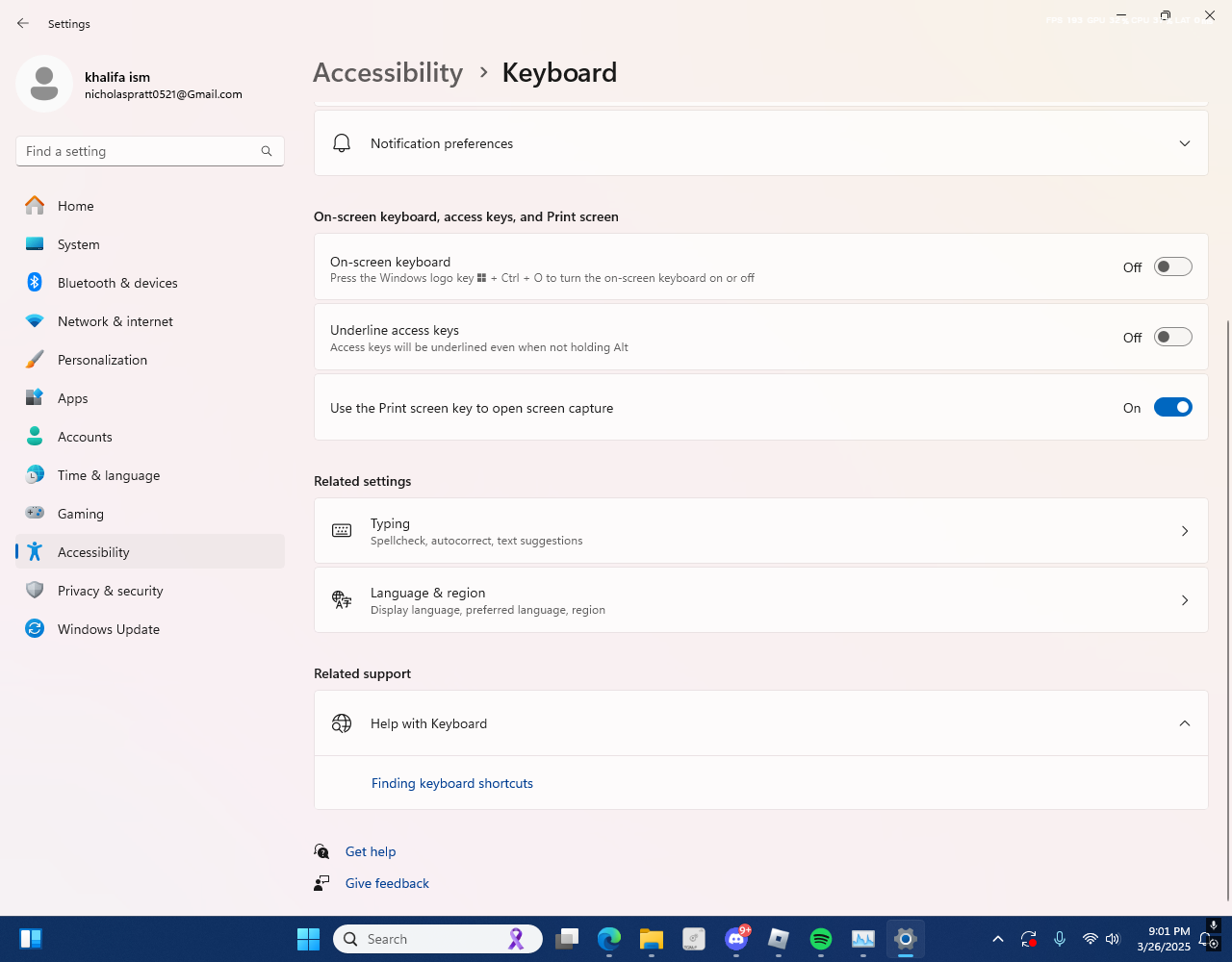Show hidden system tray icons
The width and height of the screenshot is (1232, 962).
[x=998, y=939]
